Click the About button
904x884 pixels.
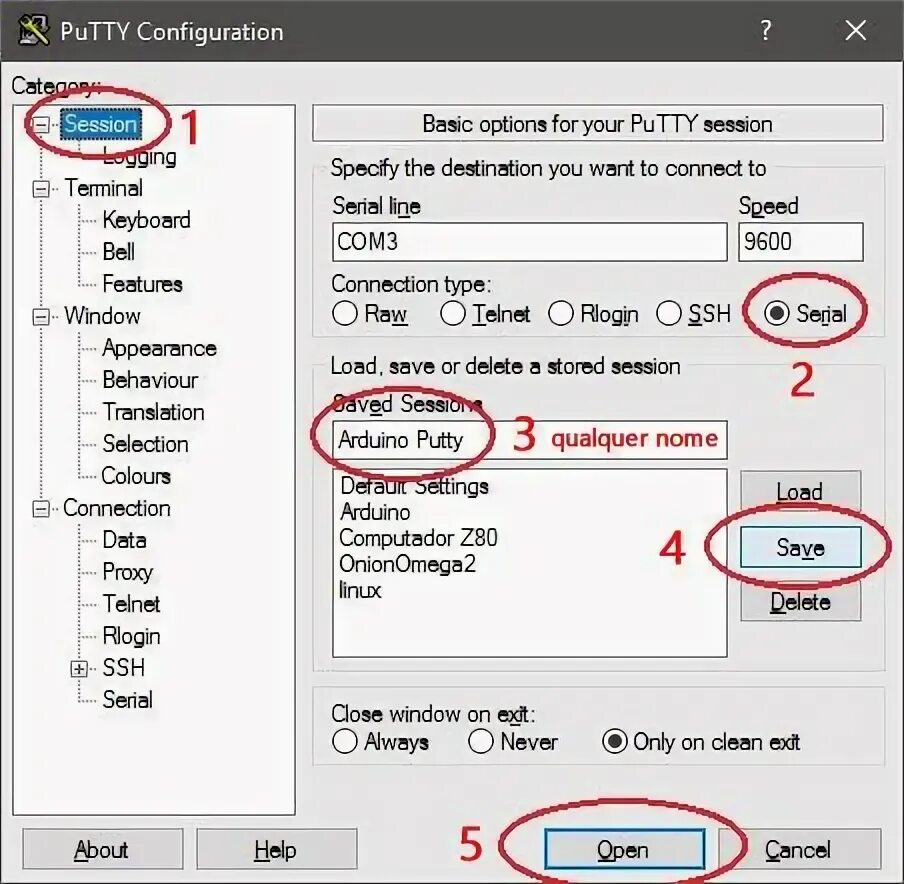click(103, 849)
